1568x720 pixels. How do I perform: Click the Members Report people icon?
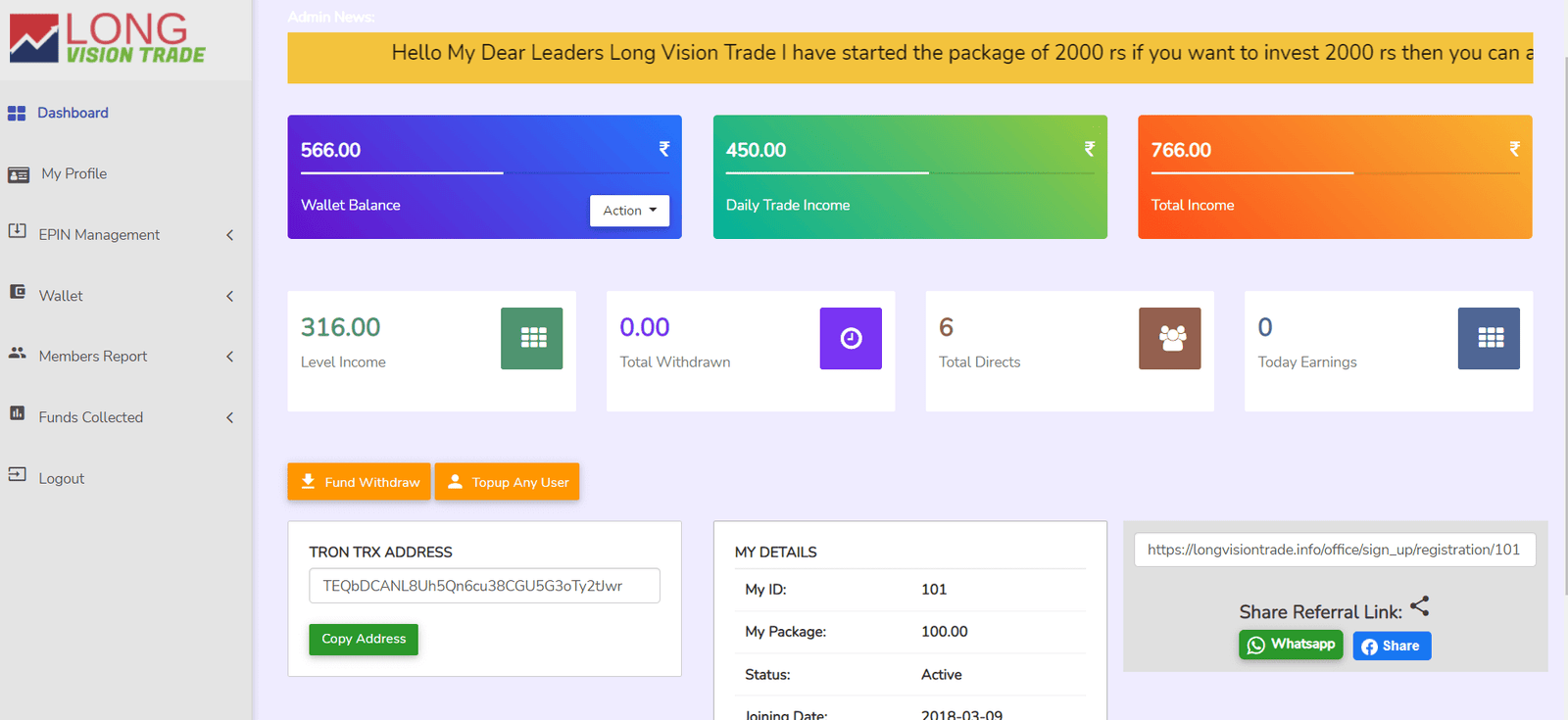[17, 353]
